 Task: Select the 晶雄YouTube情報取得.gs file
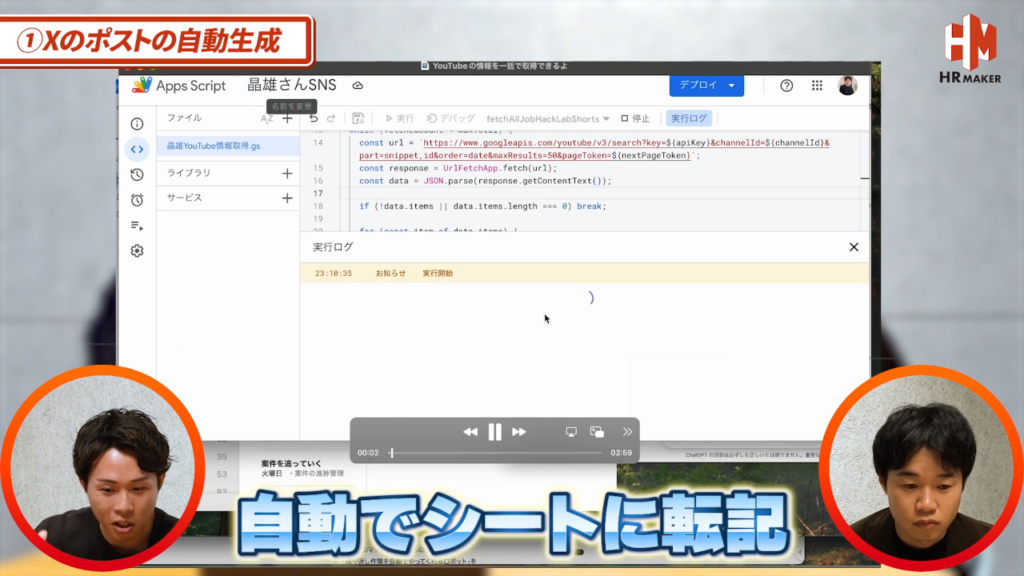pos(228,146)
